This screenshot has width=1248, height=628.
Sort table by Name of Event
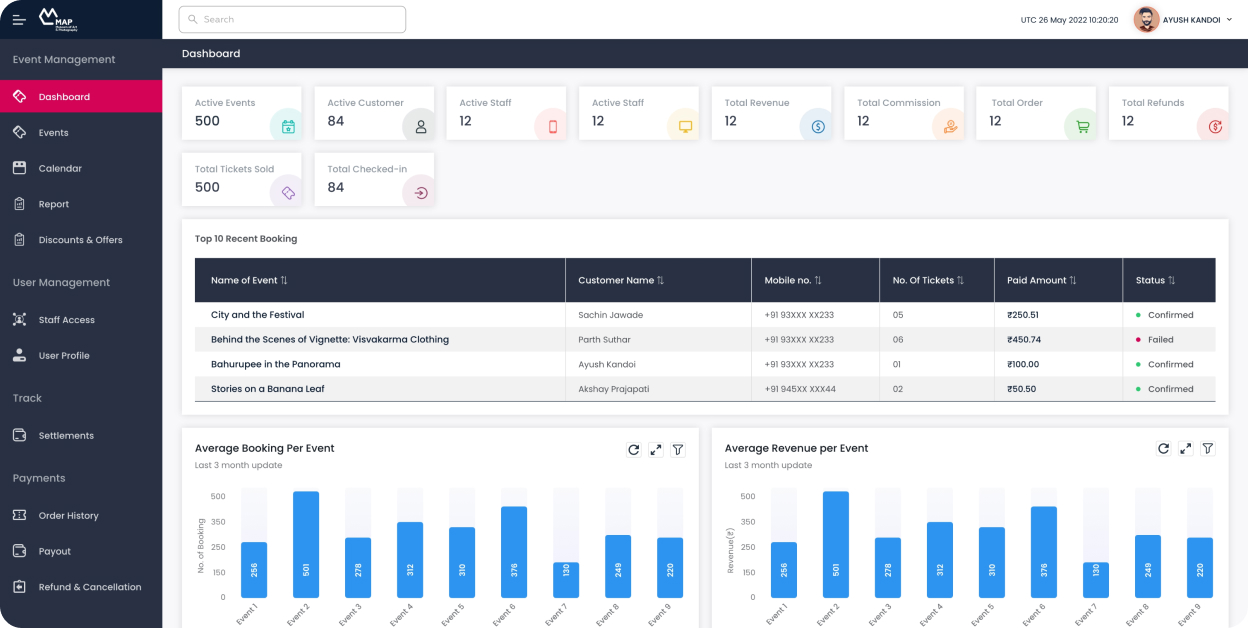(x=284, y=281)
